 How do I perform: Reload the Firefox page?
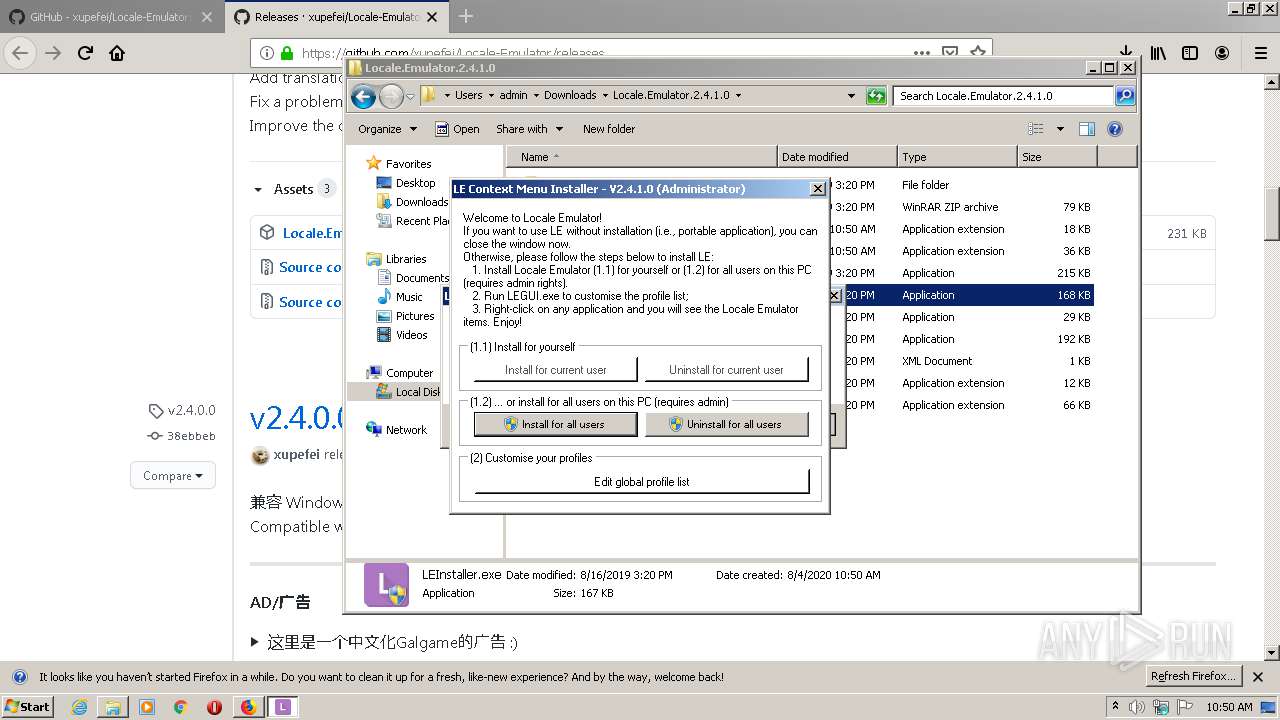85,53
